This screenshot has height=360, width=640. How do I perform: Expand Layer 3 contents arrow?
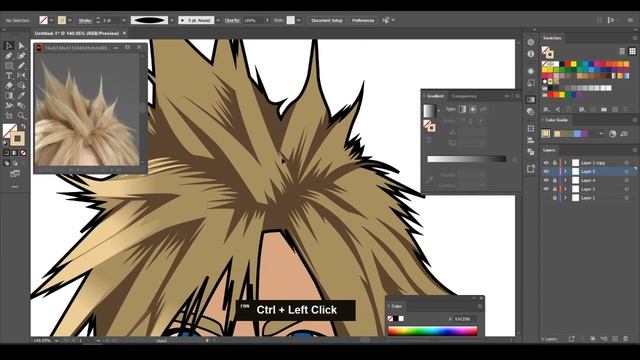(x=566, y=189)
